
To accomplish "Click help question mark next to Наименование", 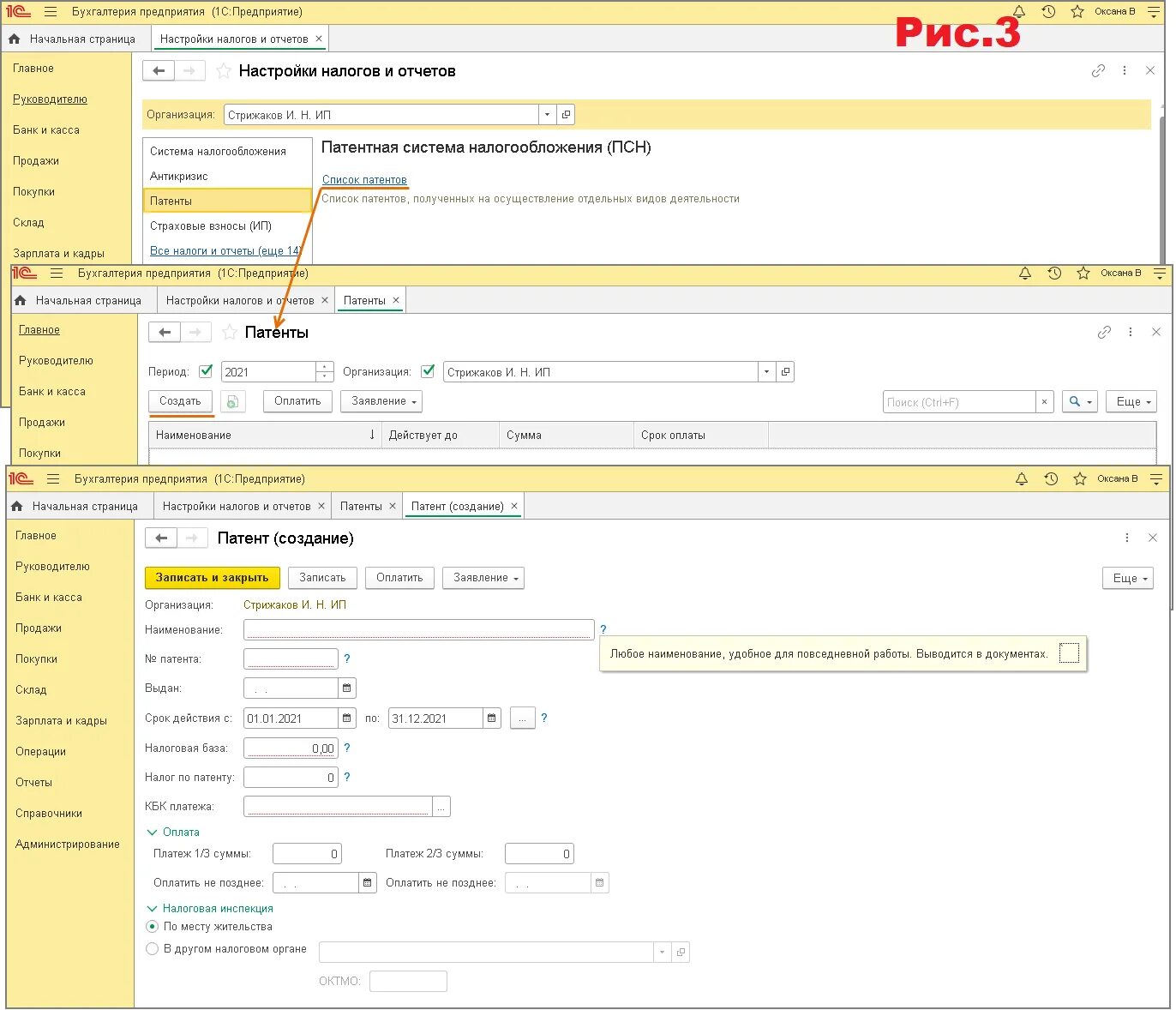I will tap(603, 629).
